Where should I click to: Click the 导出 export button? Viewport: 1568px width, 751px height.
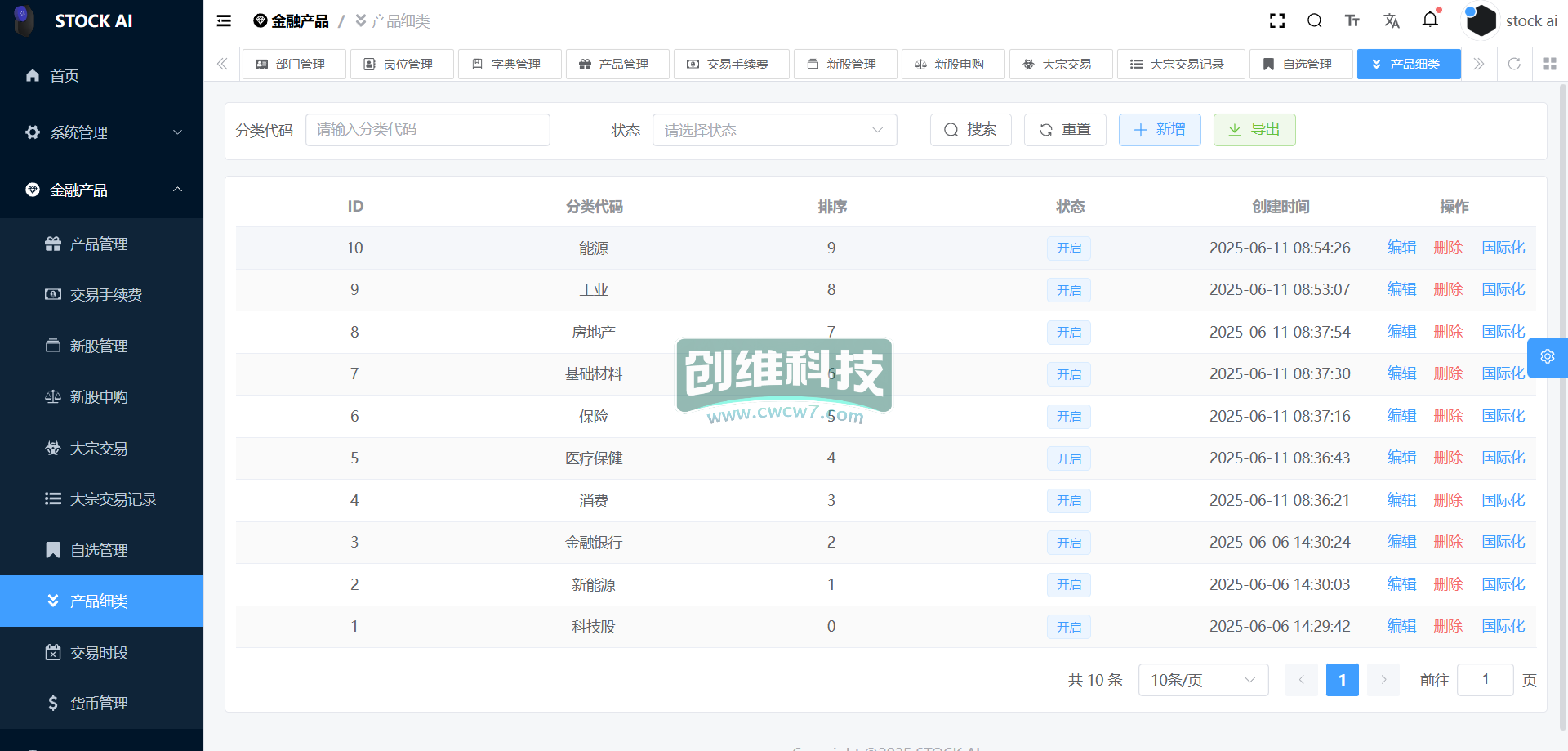tap(1254, 130)
